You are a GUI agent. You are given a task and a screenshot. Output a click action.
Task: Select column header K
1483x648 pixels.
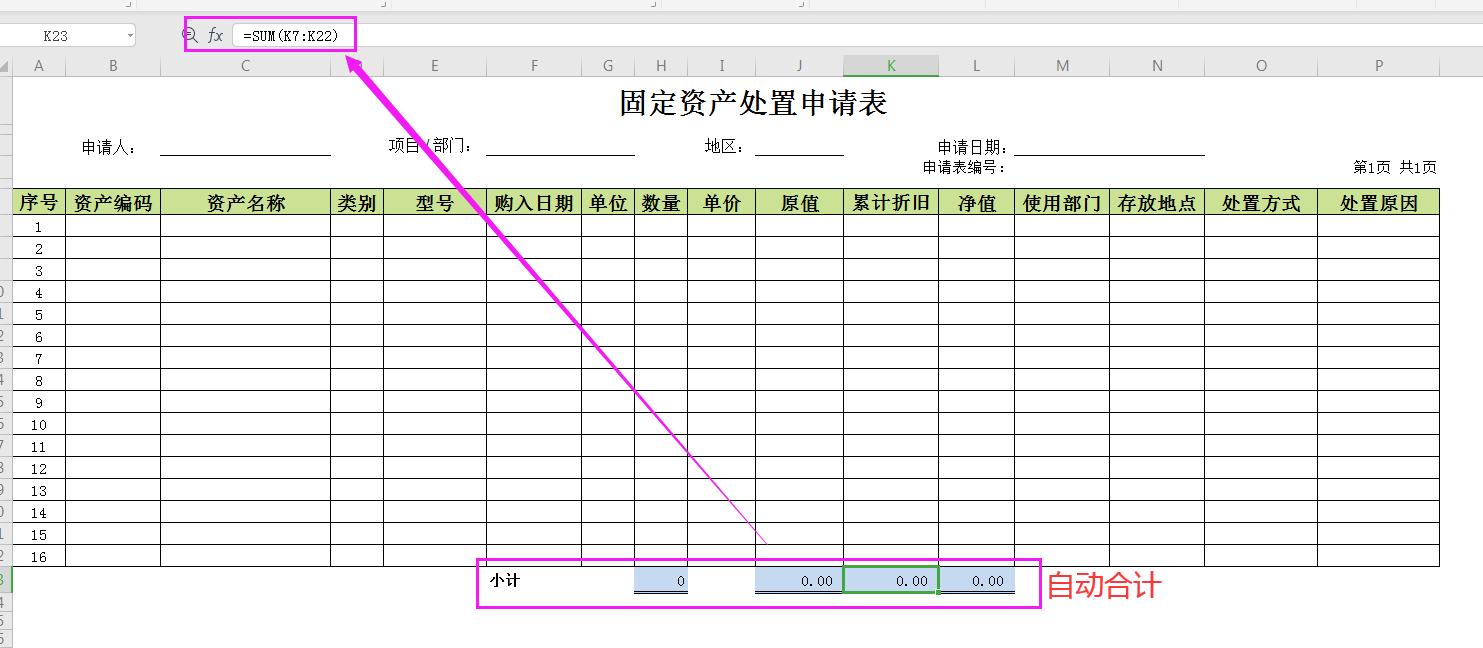890,66
